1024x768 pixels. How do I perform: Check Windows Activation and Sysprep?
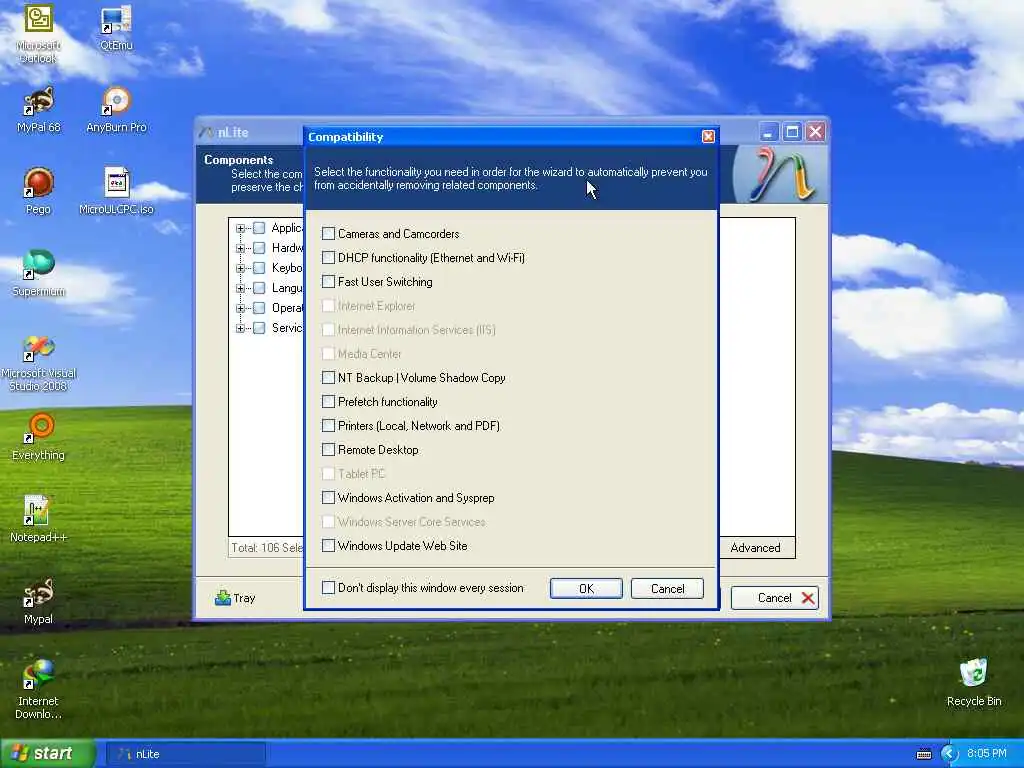(x=328, y=498)
